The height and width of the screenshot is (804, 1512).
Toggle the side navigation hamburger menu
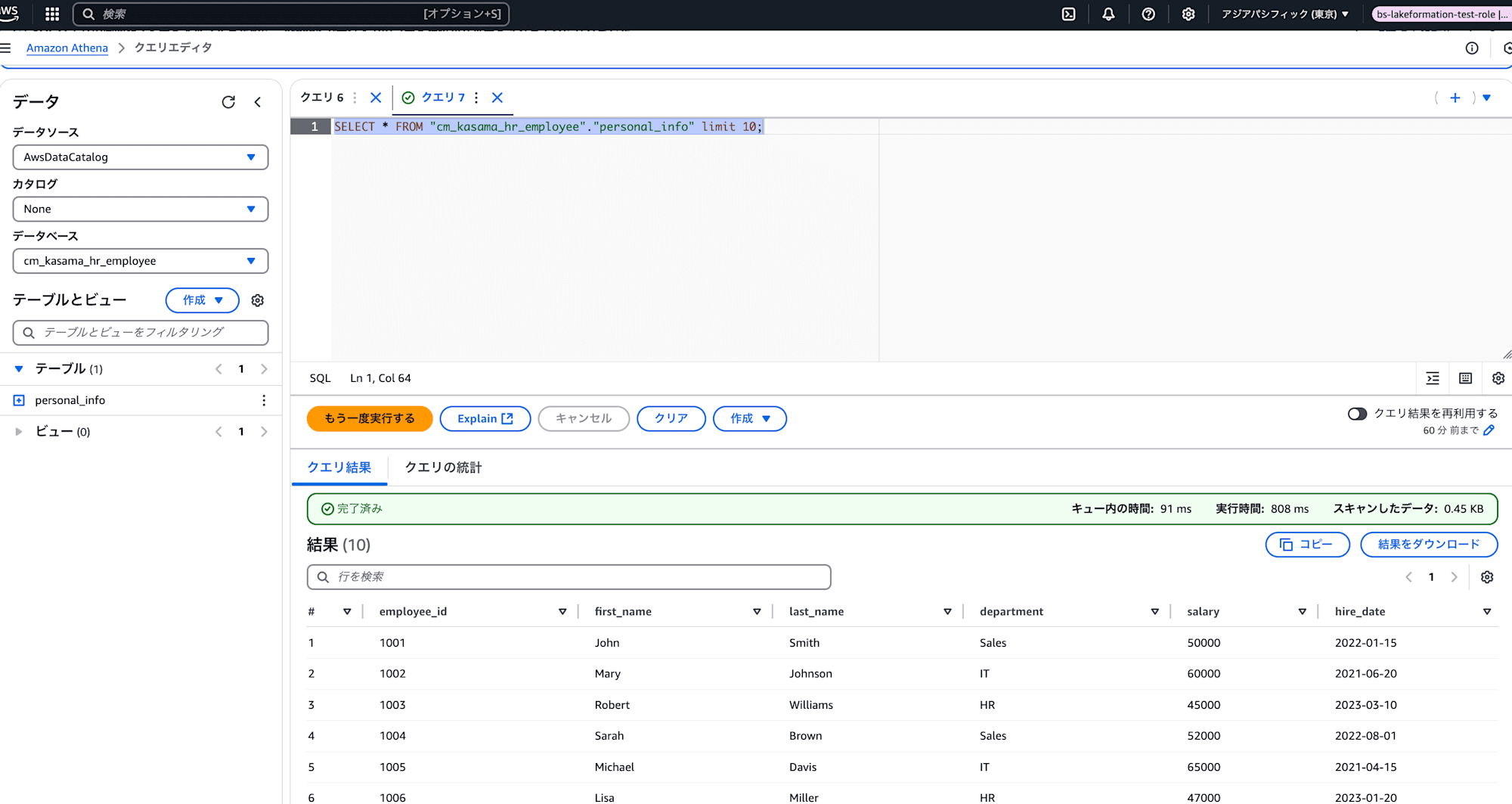[x=6, y=48]
